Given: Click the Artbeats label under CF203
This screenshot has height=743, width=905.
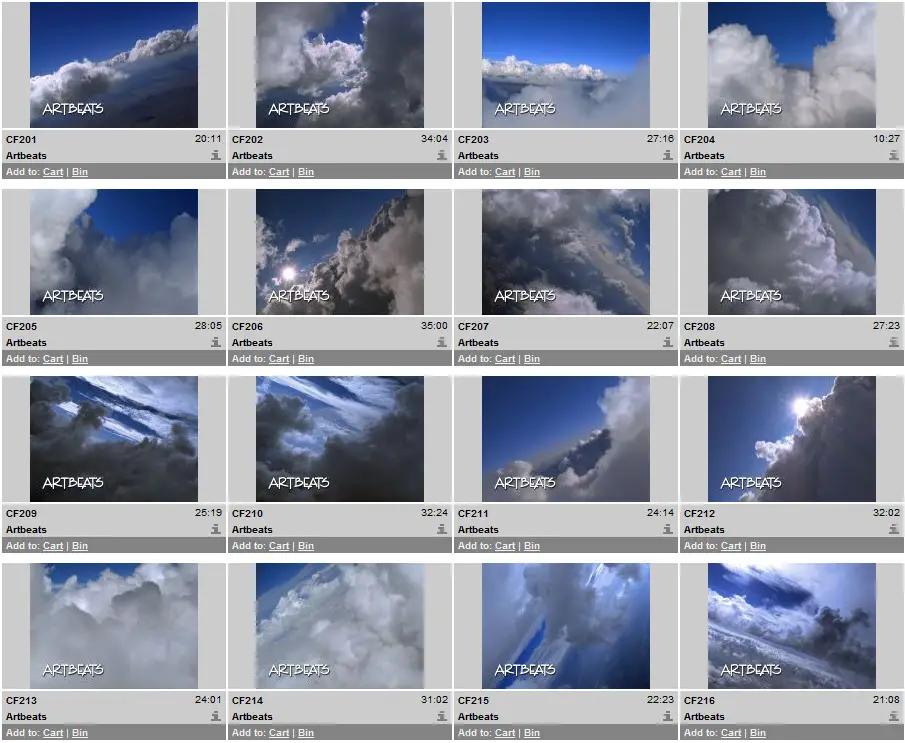Looking at the screenshot, I should pos(478,155).
